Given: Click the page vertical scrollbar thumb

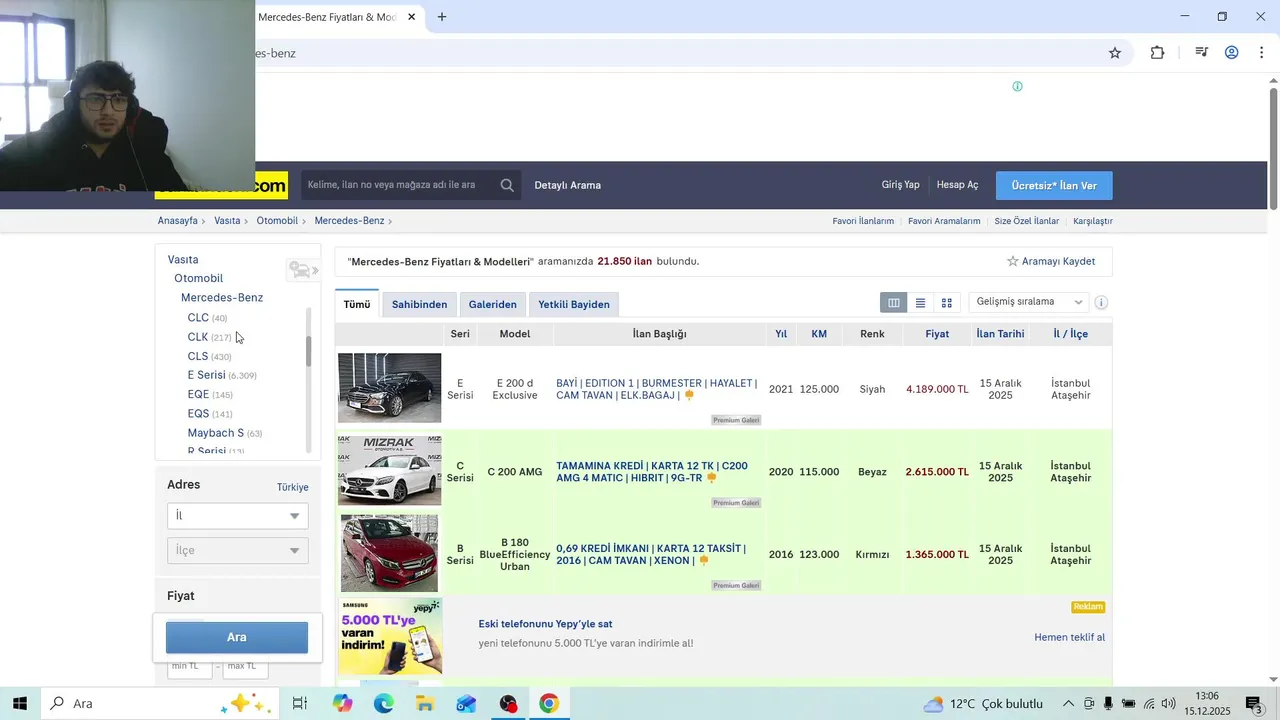Looking at the screenshot, I should [x=1273, y=148].
